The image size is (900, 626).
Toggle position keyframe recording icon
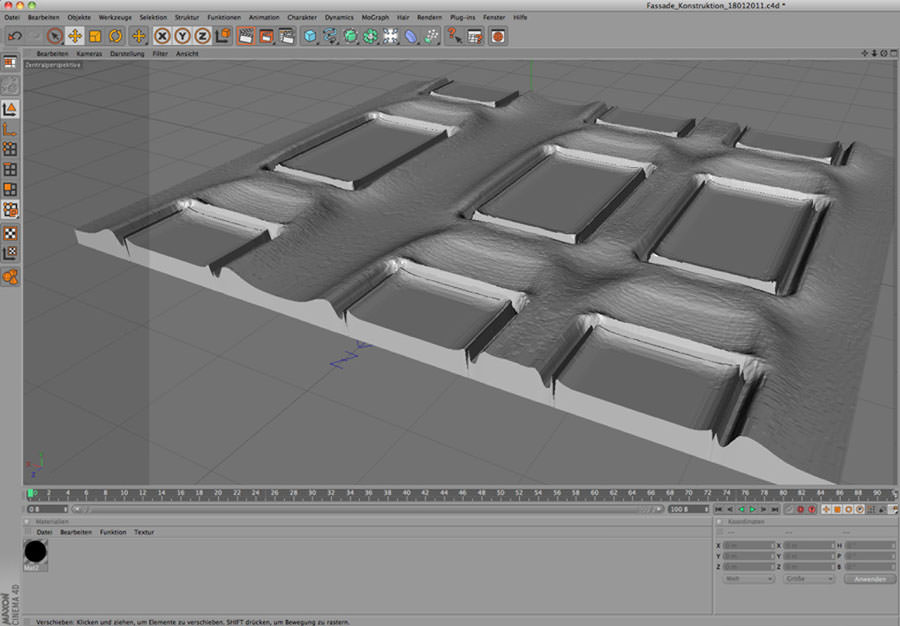coord(827,509)
